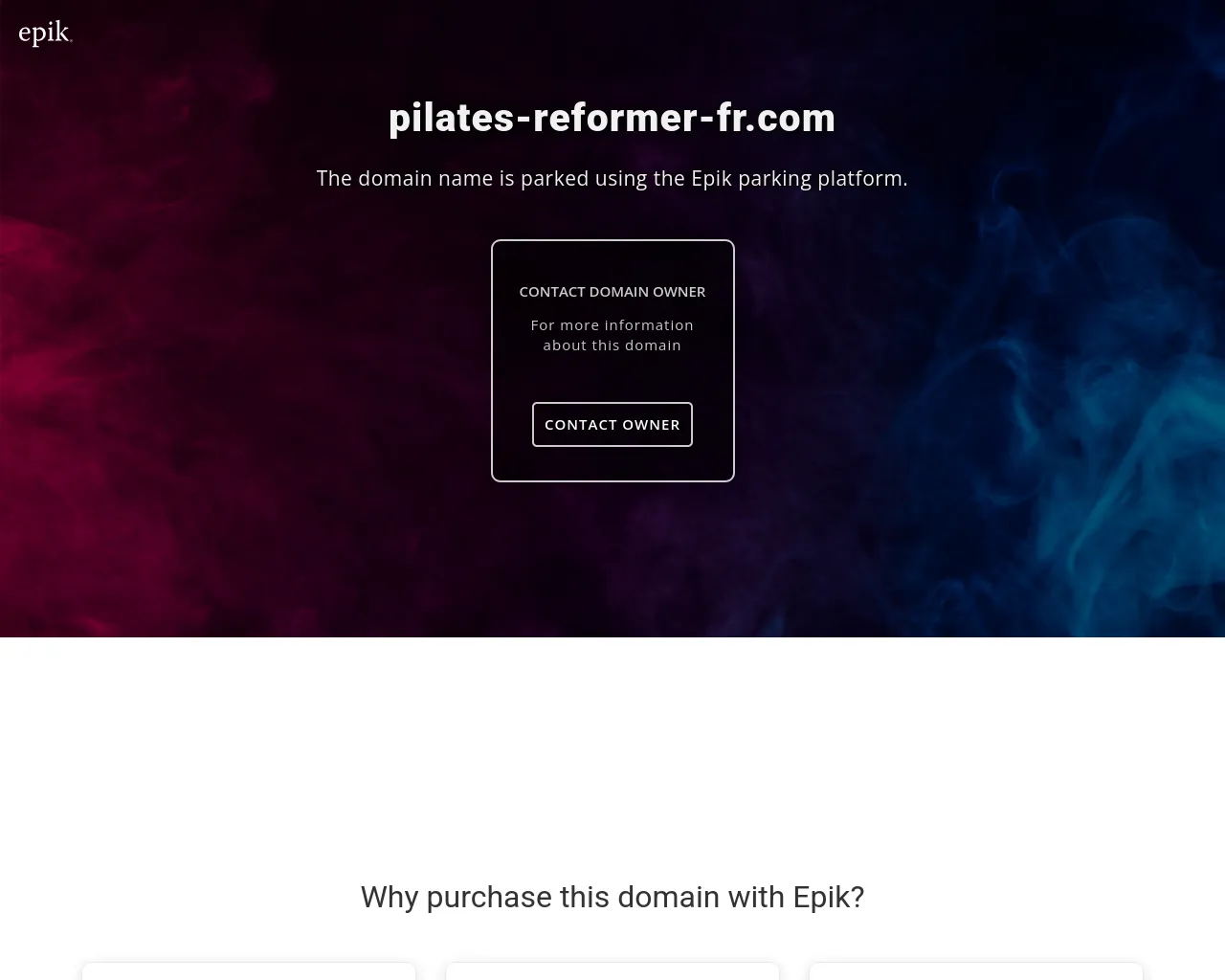Click the CONTACT DOMAIN OWNER heading

[612, 291]
